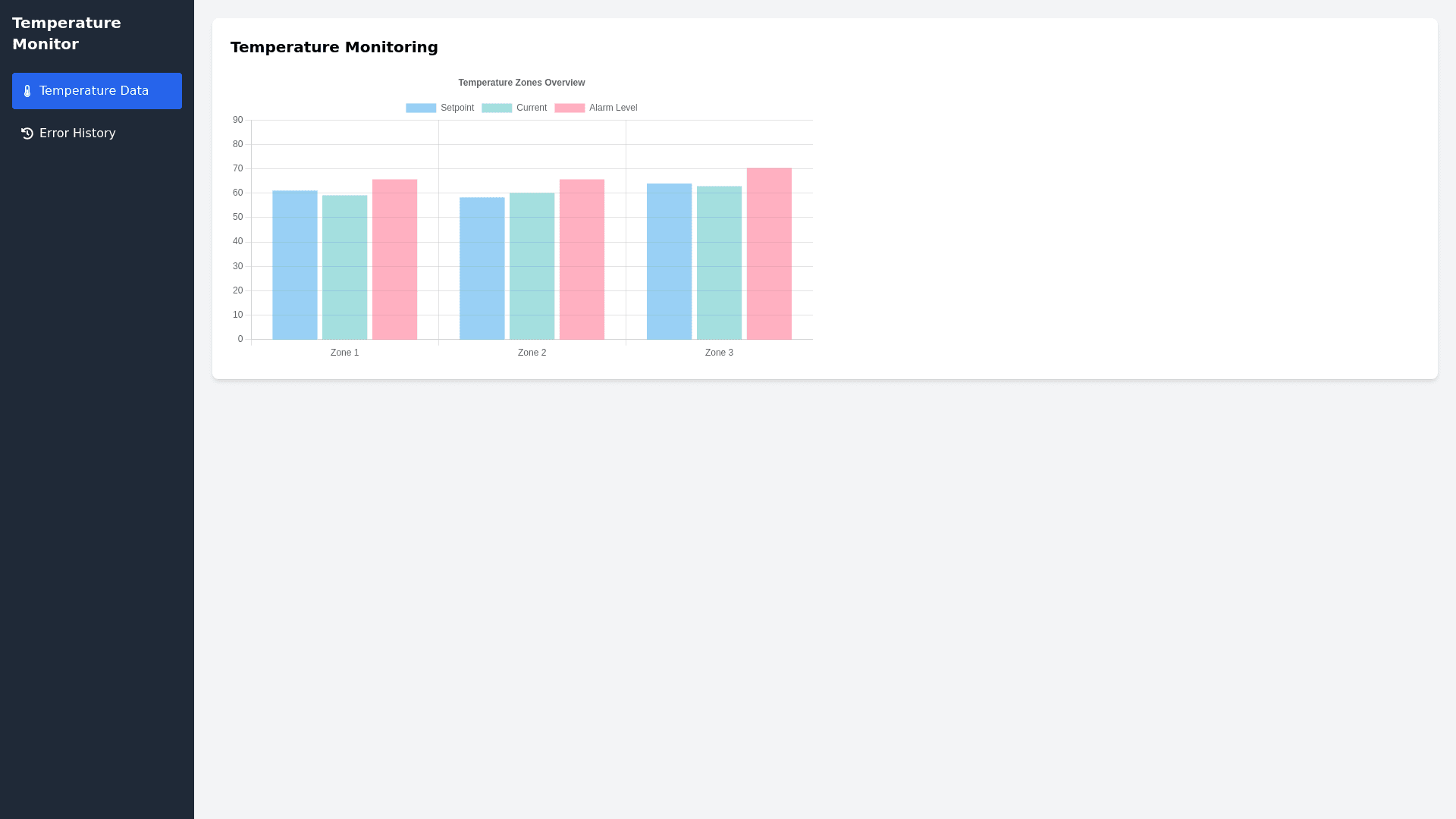Click Zone 2 Current teal bar
This screenshot has width=1456, height=819.
coord(532,266)
